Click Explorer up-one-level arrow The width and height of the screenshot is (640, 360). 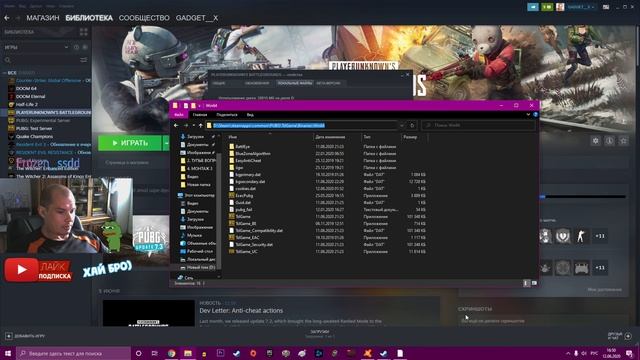200,125
